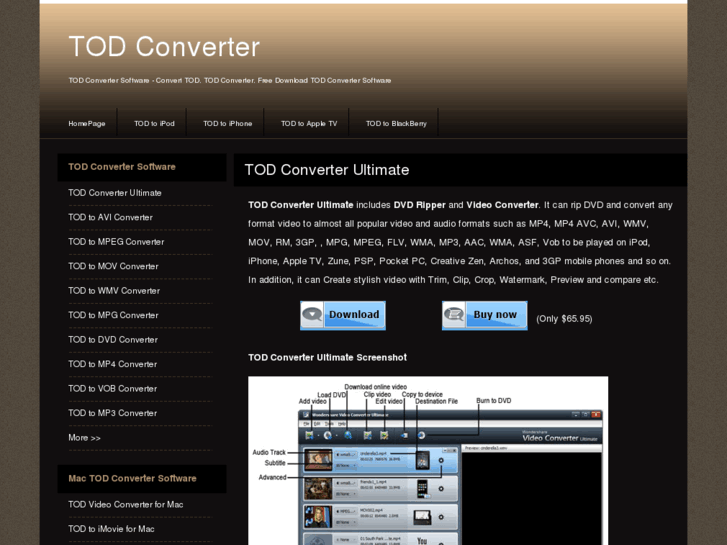Go to the TOD to iPod page
Image resolution: width=727 pixels, height=545 pixels.
(154, 123)
